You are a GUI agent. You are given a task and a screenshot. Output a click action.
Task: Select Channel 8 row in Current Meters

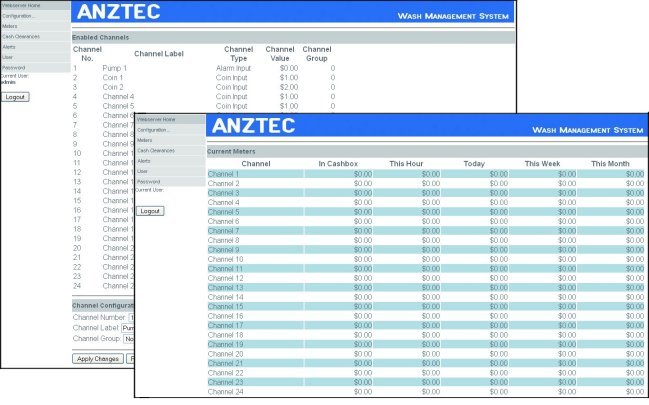click(x=426, y=240)
